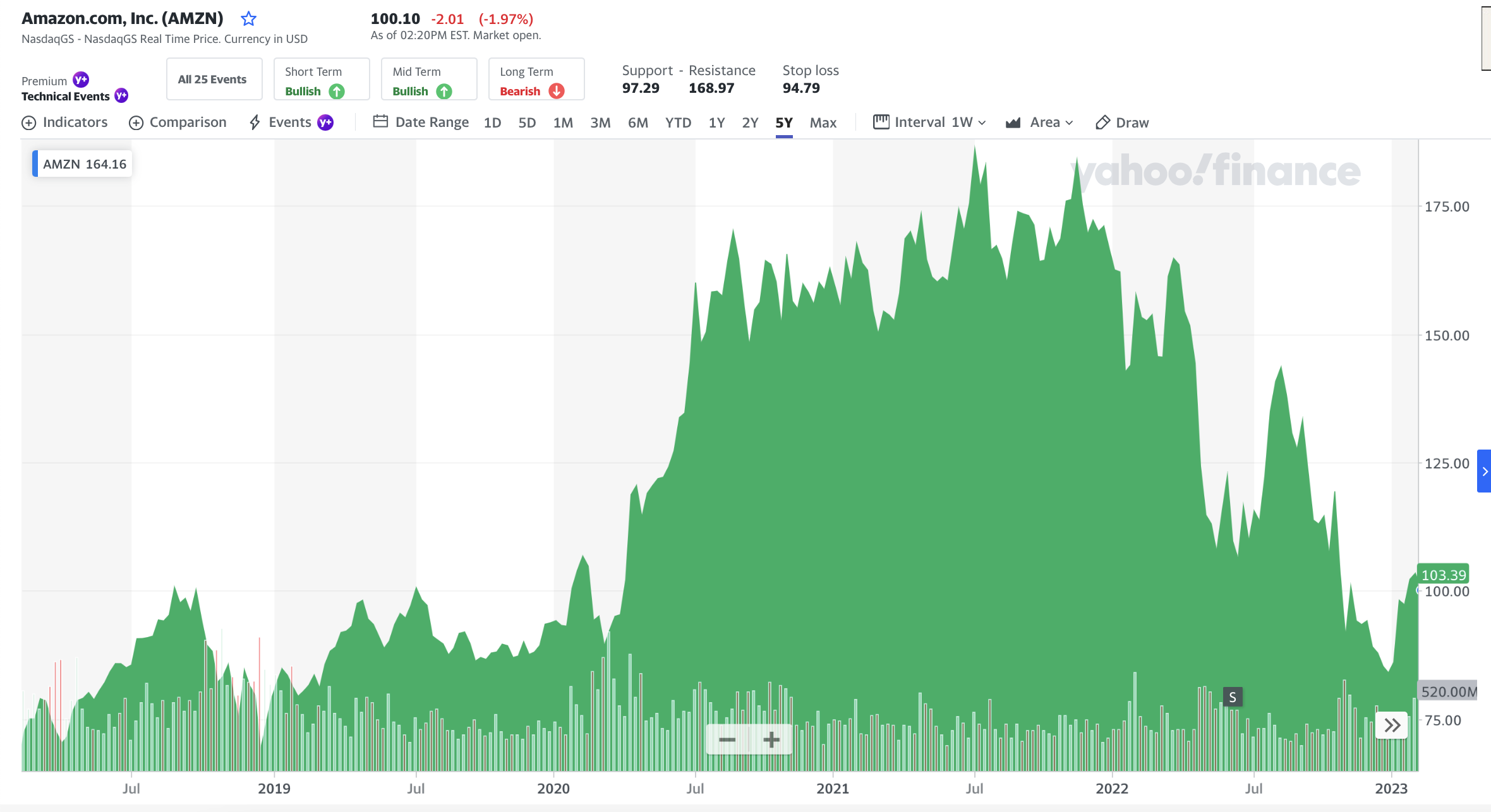
Task: Select the Max range tab
Action: pos(823,122)
